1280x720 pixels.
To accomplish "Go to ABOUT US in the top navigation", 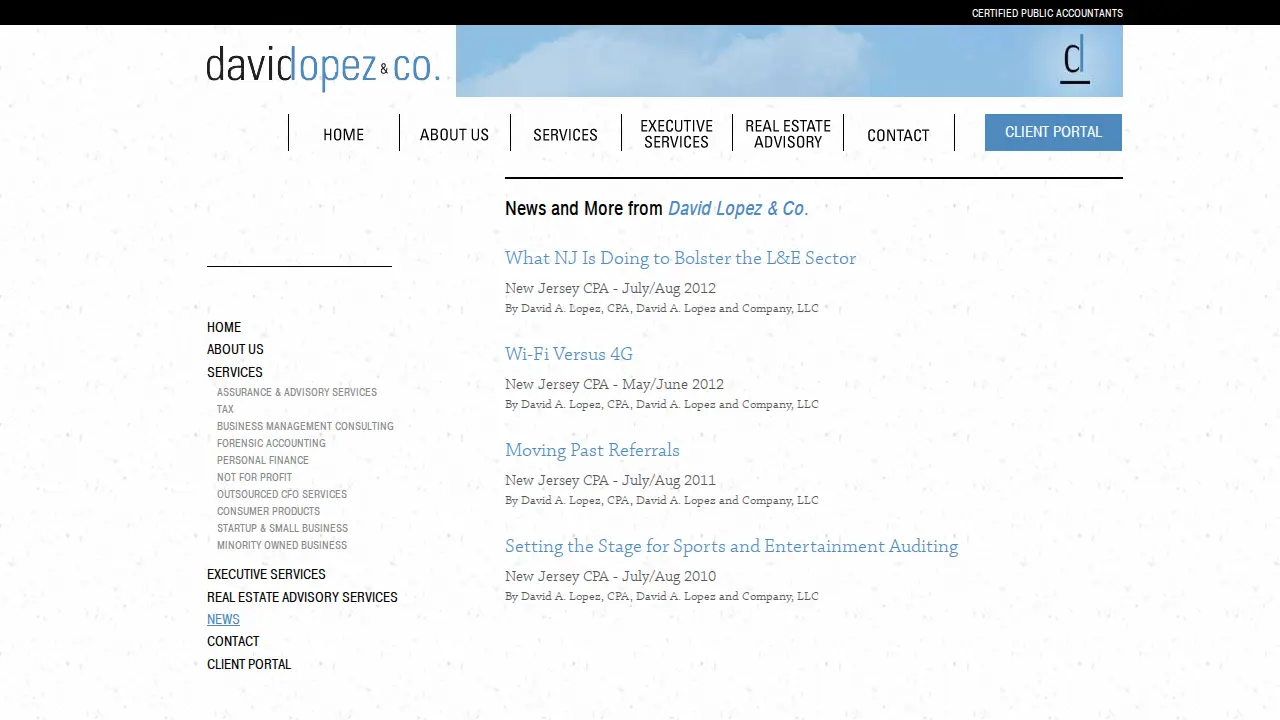I will click(454, 134).
